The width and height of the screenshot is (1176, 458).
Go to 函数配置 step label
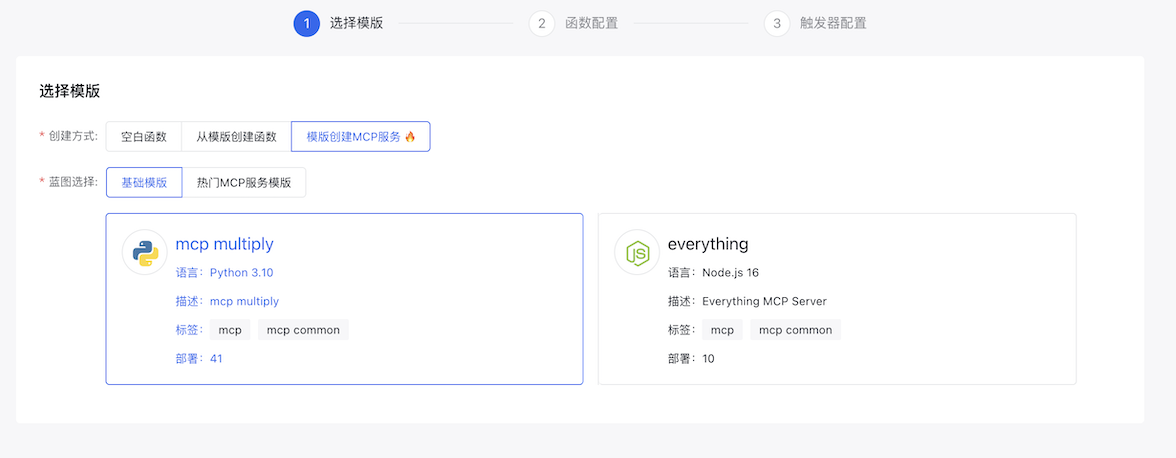[591, 23]
